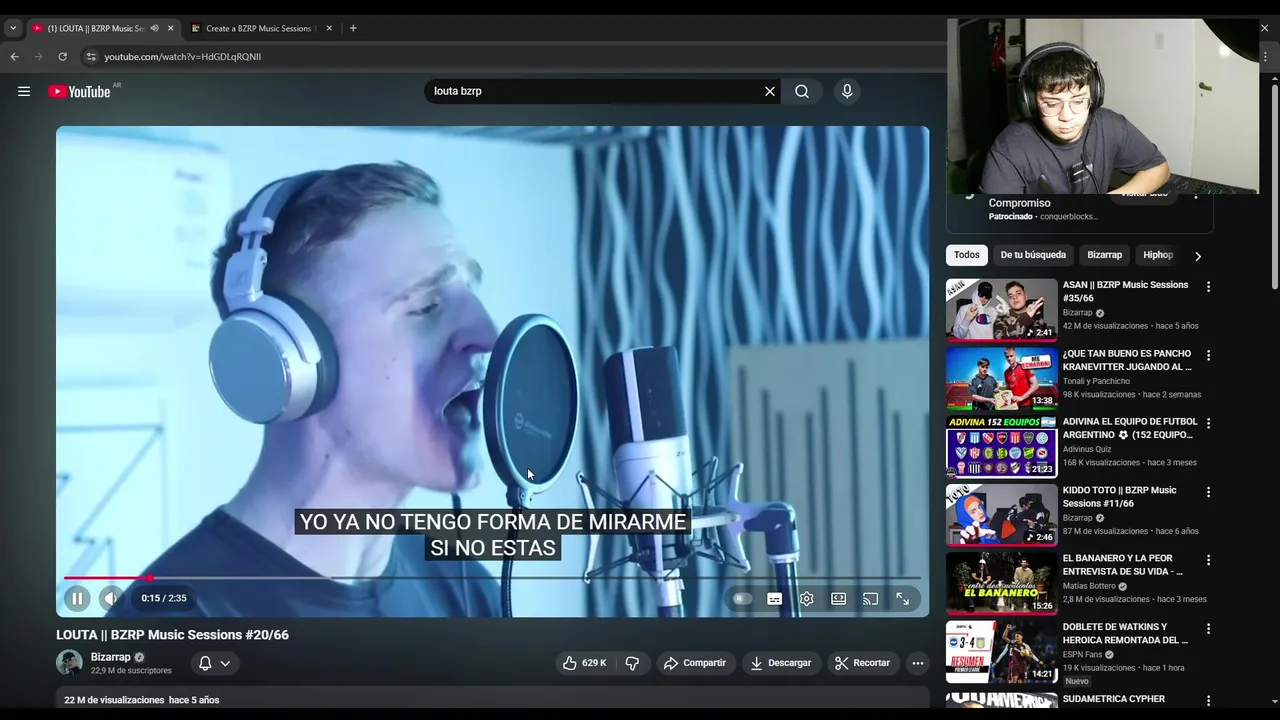
Task: Download the video via Descargar
Action: pos(781,663)
